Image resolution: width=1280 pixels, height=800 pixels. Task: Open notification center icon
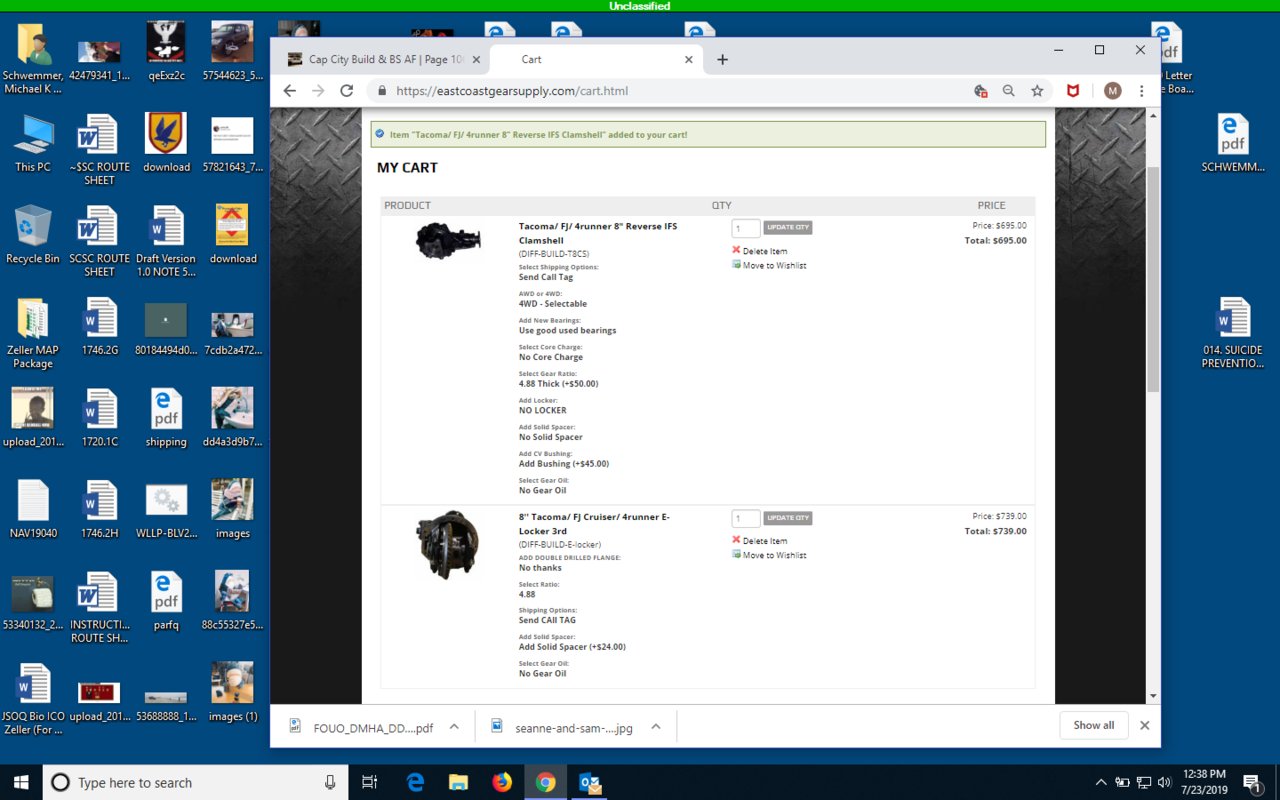pos(1252,782)
